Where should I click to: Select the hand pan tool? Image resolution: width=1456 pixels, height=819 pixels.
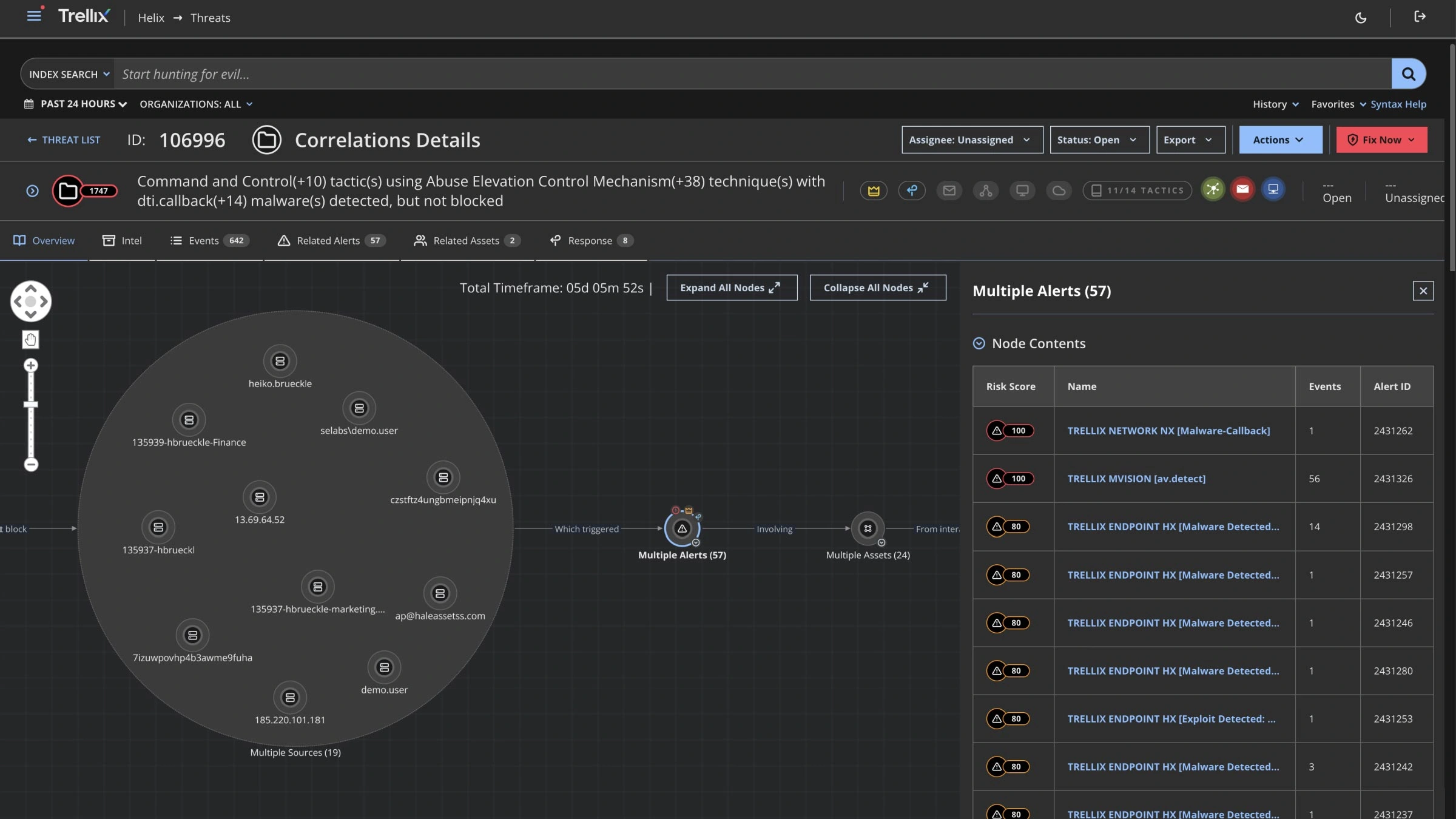[x=30, y=340]
